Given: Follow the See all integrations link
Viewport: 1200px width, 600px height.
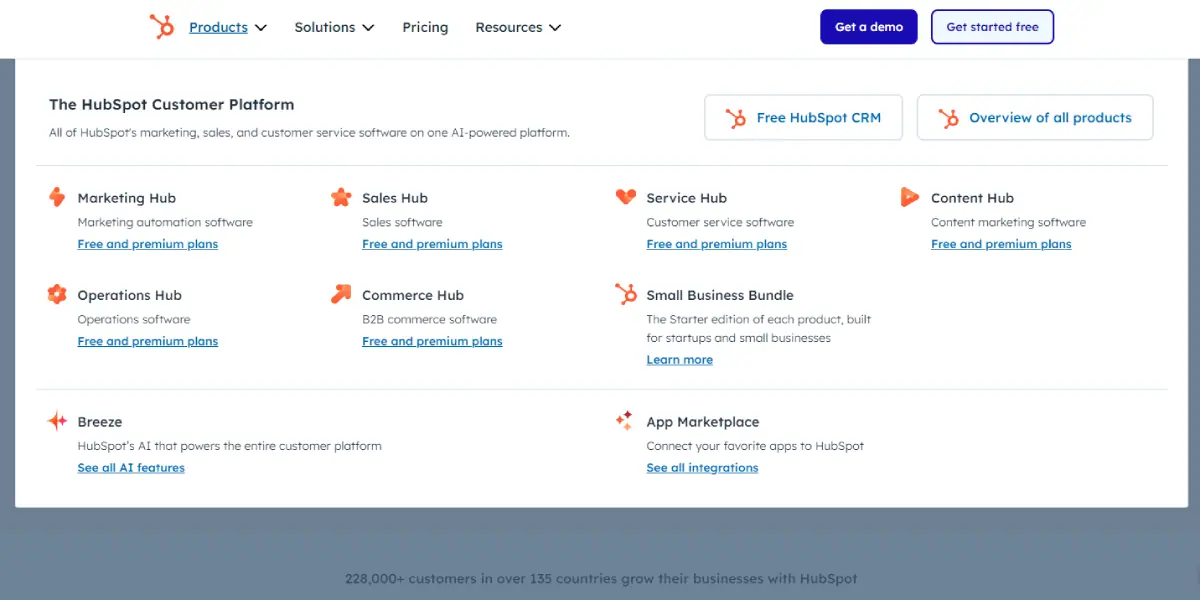Looking at the screenshot, I should (x=702, y=468).
